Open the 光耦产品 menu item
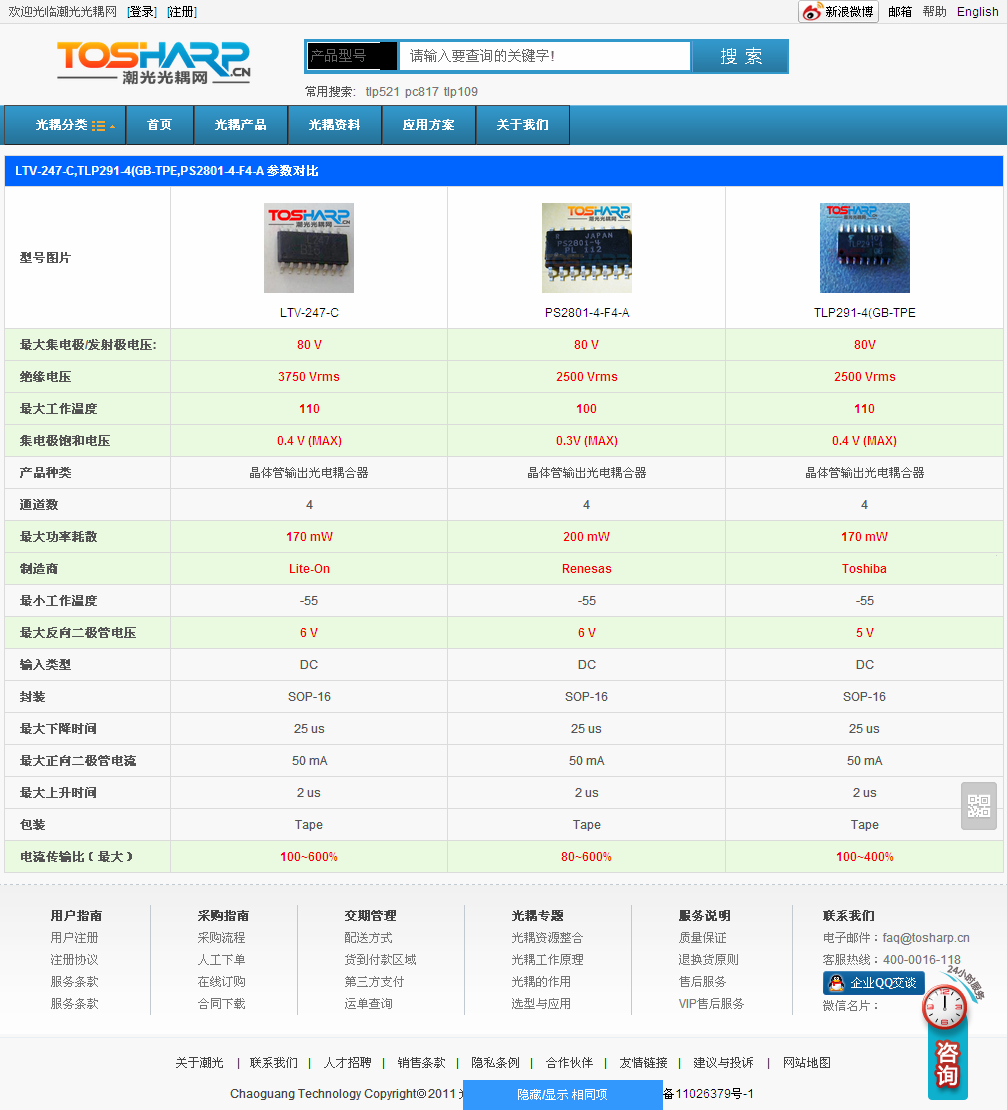Screen dimensions: 1007x1110 tap(241, 125)
